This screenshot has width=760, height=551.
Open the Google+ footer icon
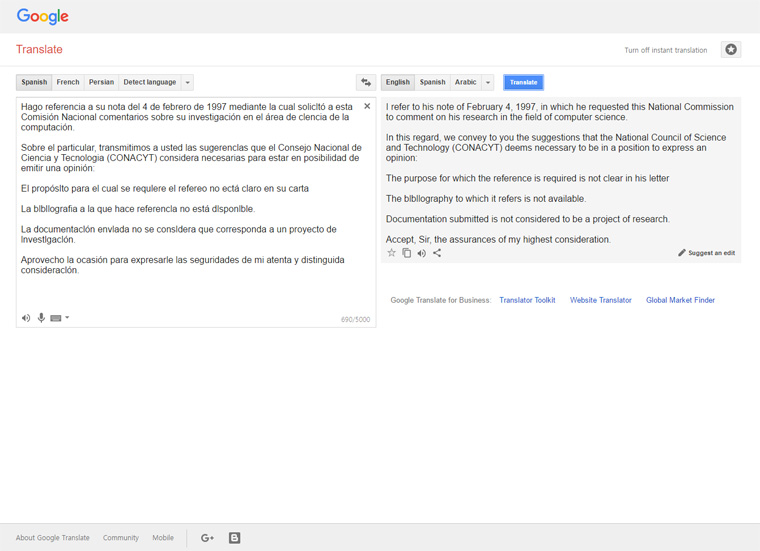(207, 538)
